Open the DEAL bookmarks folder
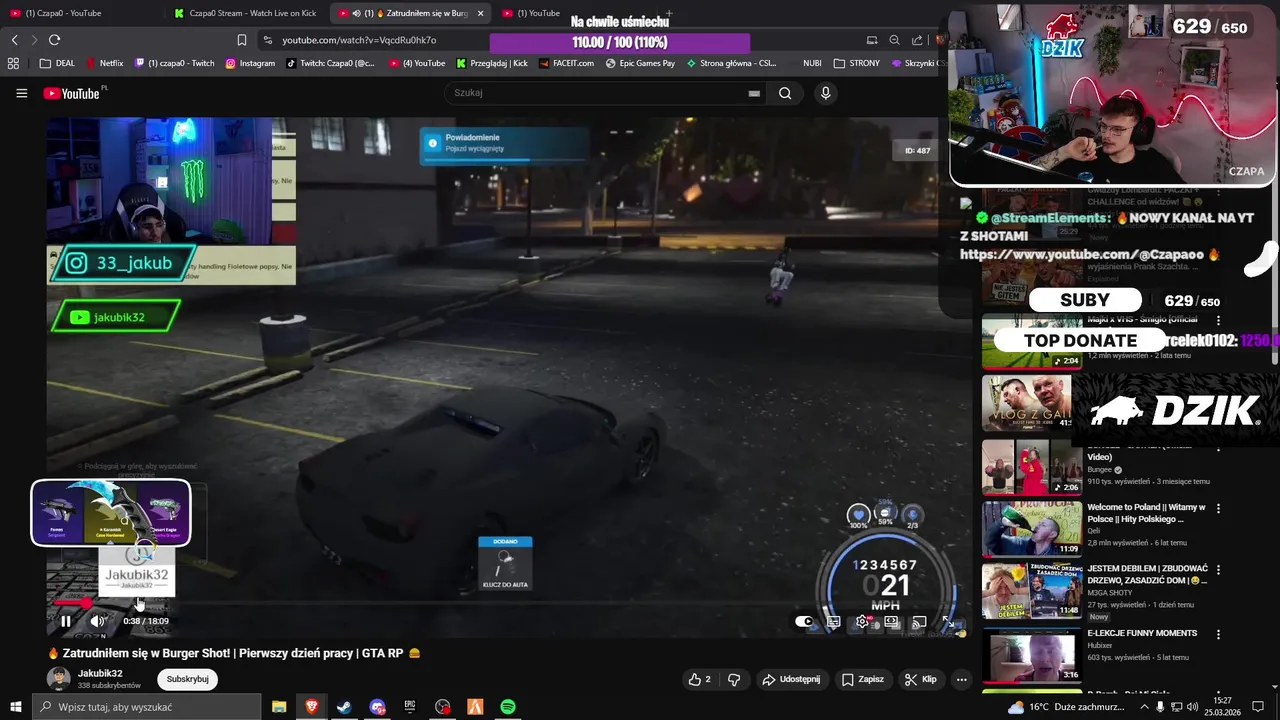This screenshot has width=1280, height=720. (x=58, y=63)
